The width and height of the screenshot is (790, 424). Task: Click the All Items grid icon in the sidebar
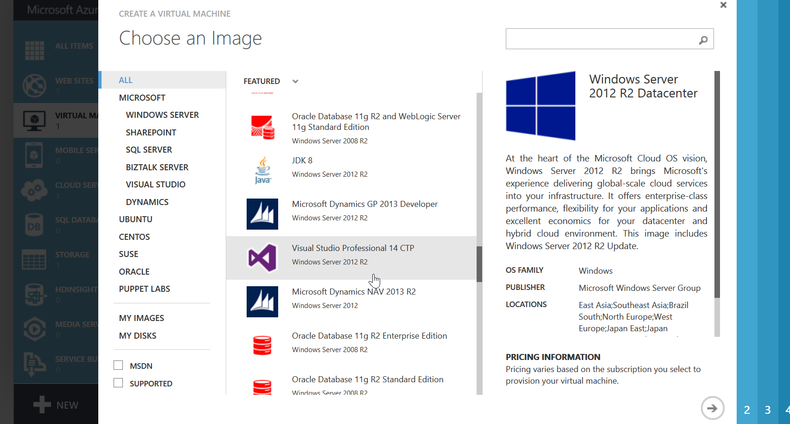pyautogui.click(x=34, y=50)
